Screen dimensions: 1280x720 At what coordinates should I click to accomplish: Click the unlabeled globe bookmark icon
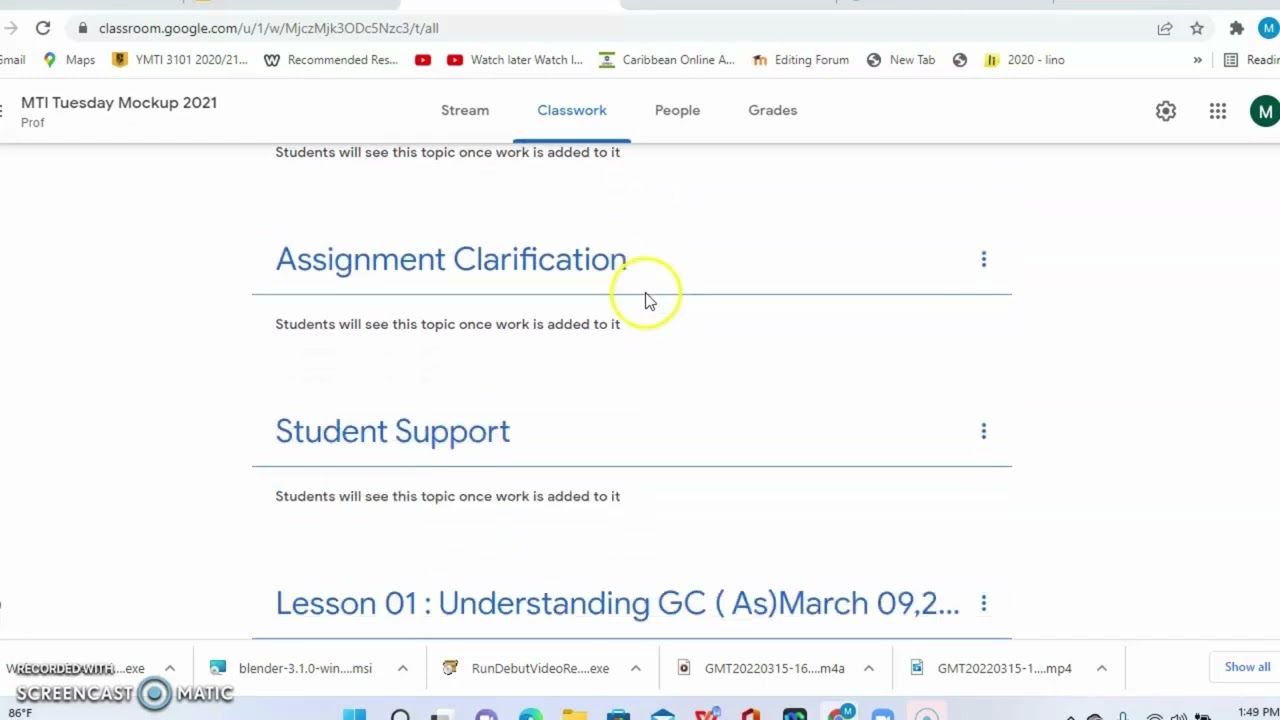coord(960,60)
